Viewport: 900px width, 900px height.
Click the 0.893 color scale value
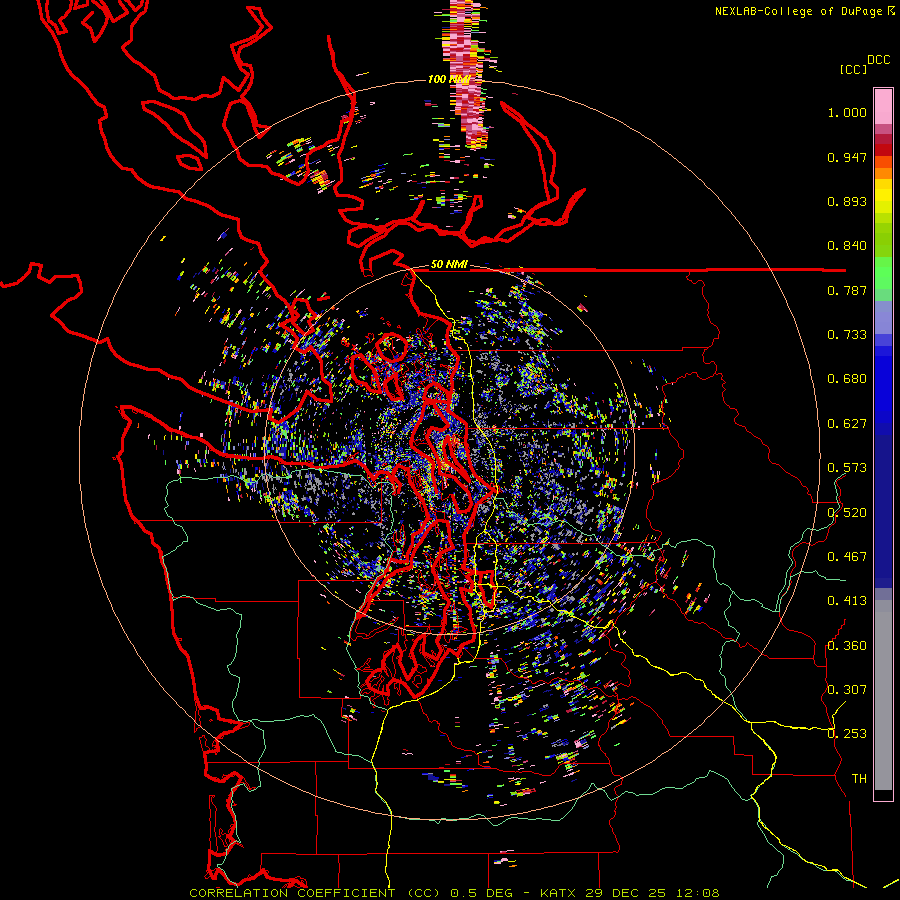pyautogui.click(x=847, y=201)
